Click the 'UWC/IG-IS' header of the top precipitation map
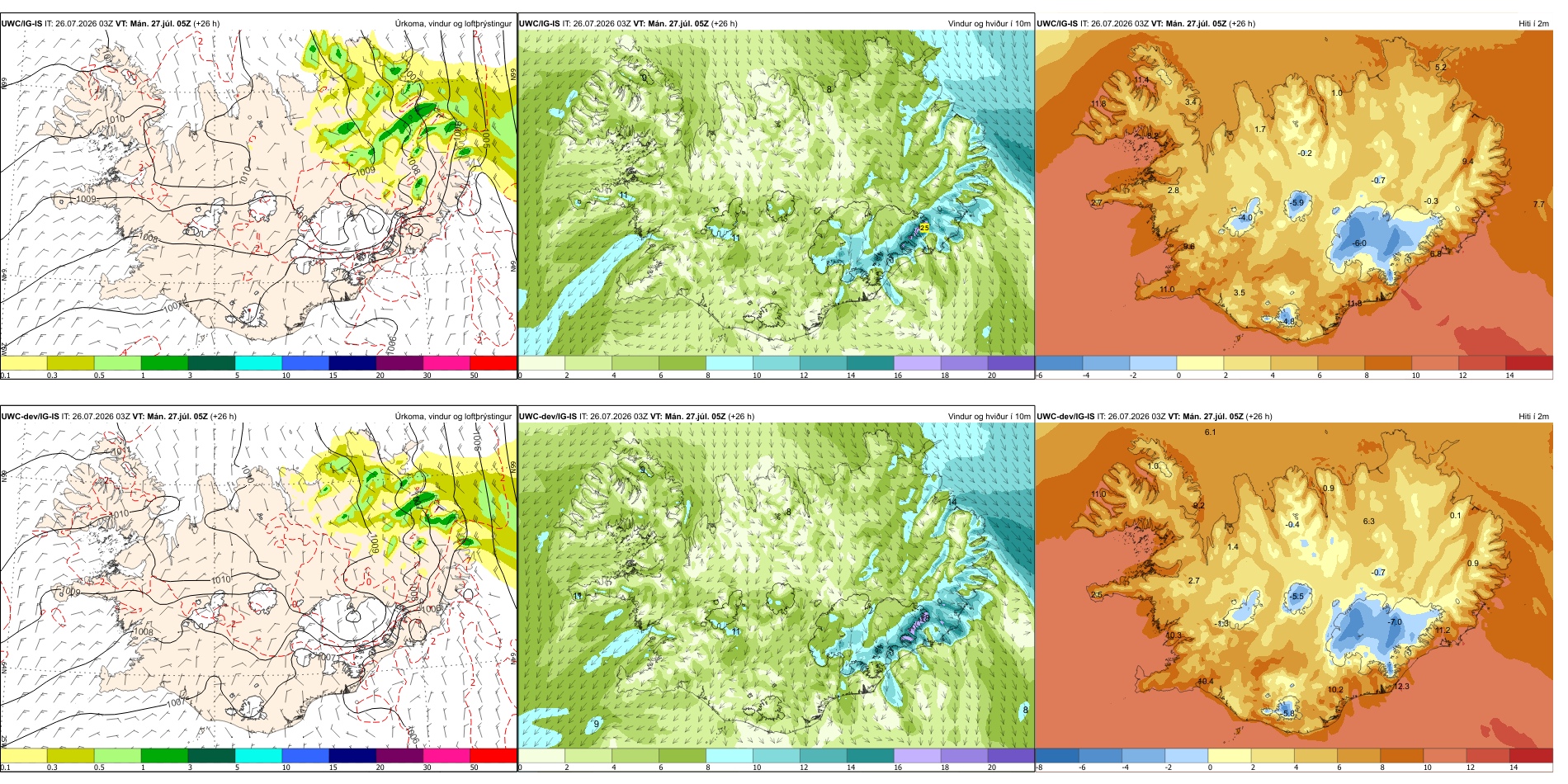Image resolution: width=1568 pixels, height=784 pixels. (21, 23)
